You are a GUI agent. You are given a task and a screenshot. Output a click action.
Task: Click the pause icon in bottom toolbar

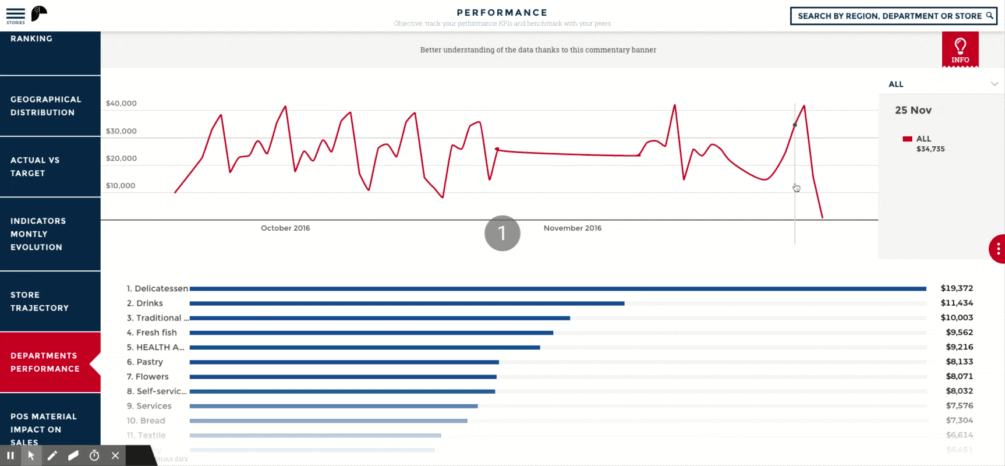click(11, 456)
